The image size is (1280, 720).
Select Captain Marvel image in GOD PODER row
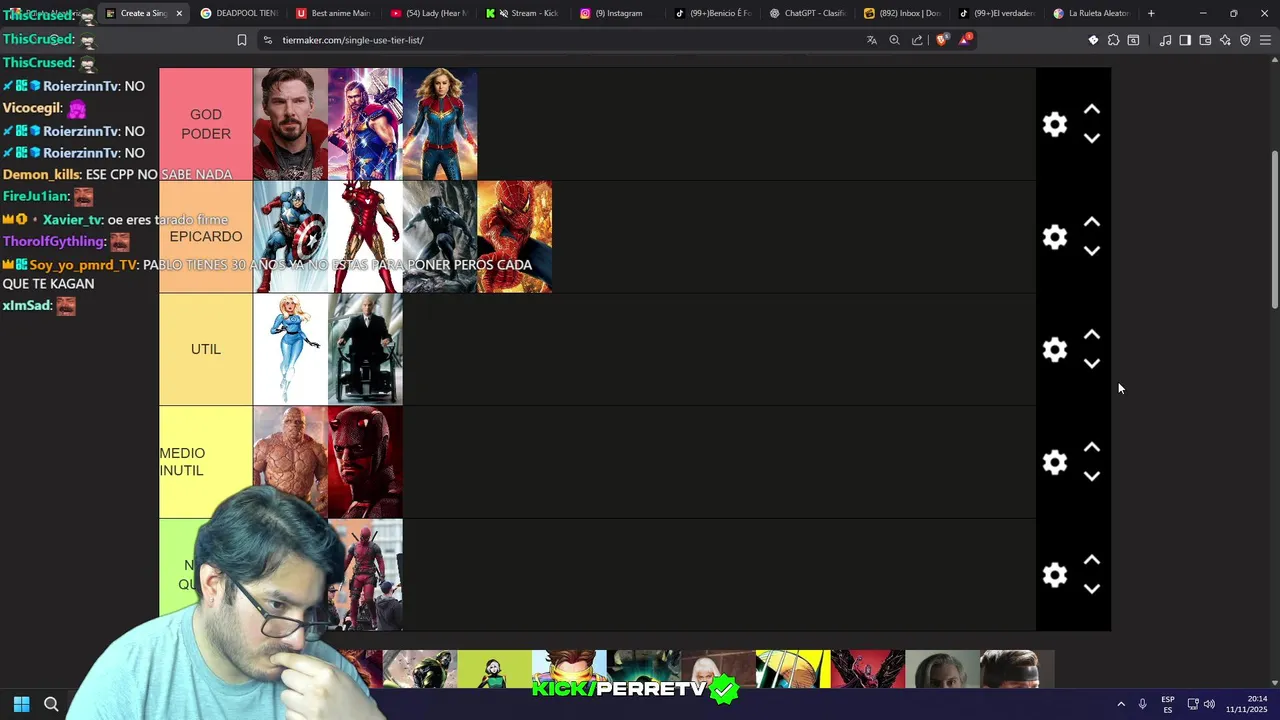[440, 124]
